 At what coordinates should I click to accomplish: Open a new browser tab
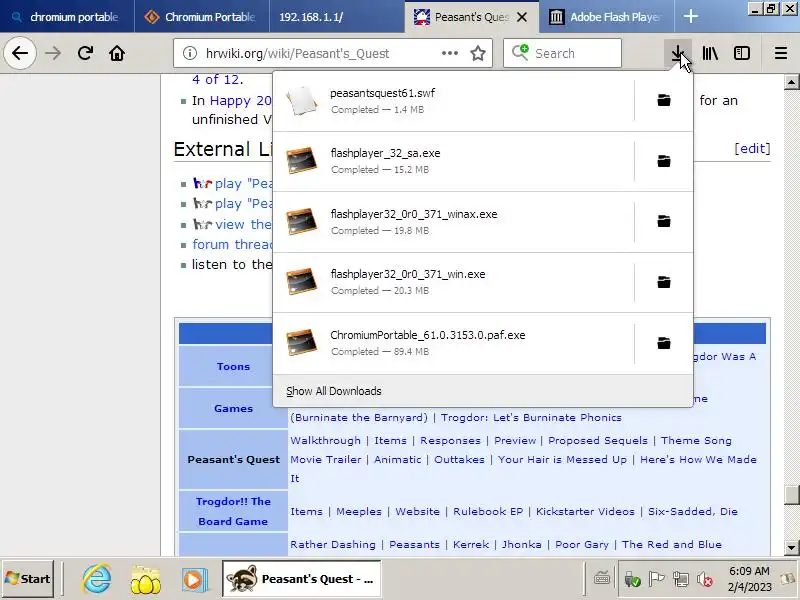tap(690, 16)
